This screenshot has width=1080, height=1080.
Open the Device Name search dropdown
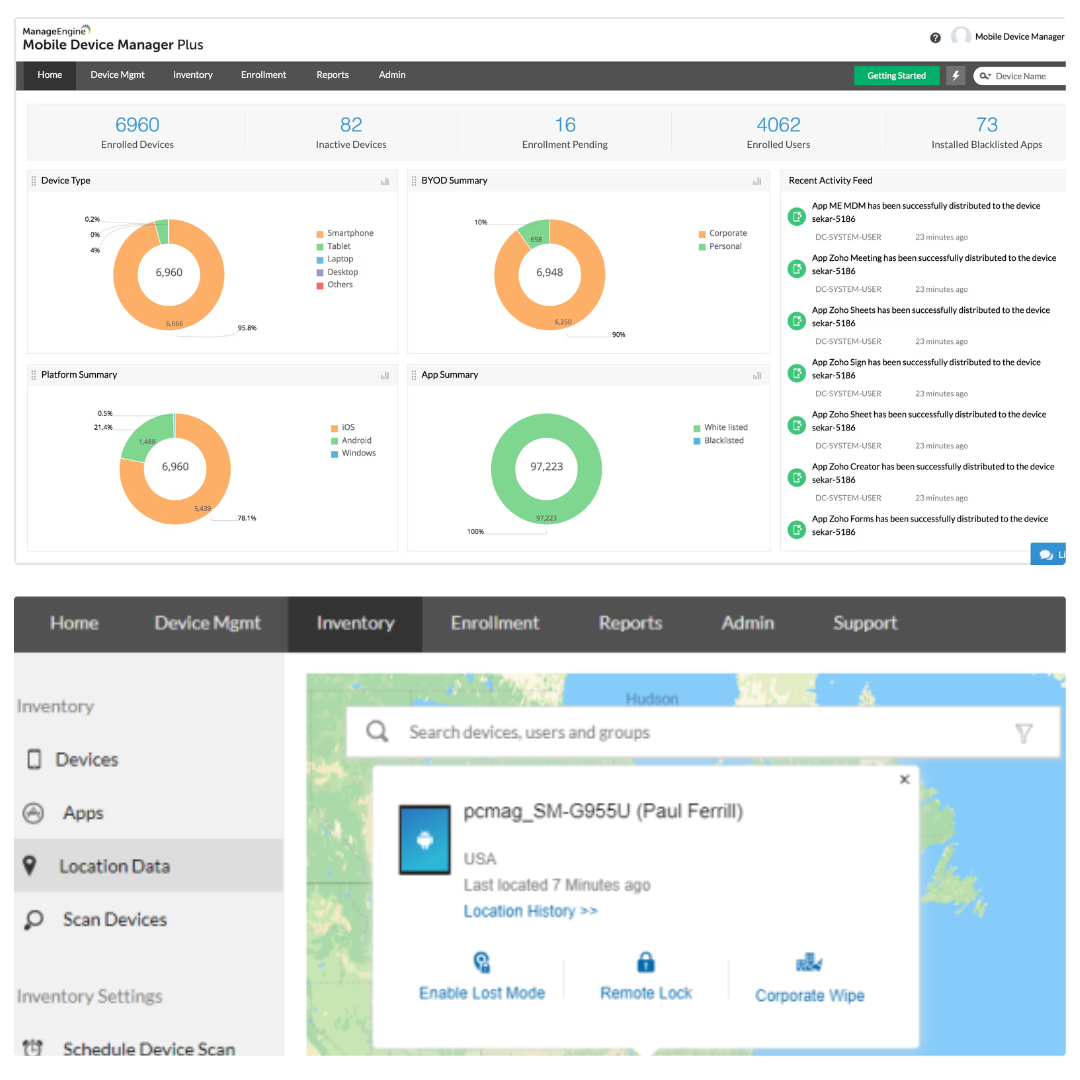pos(984,76)
